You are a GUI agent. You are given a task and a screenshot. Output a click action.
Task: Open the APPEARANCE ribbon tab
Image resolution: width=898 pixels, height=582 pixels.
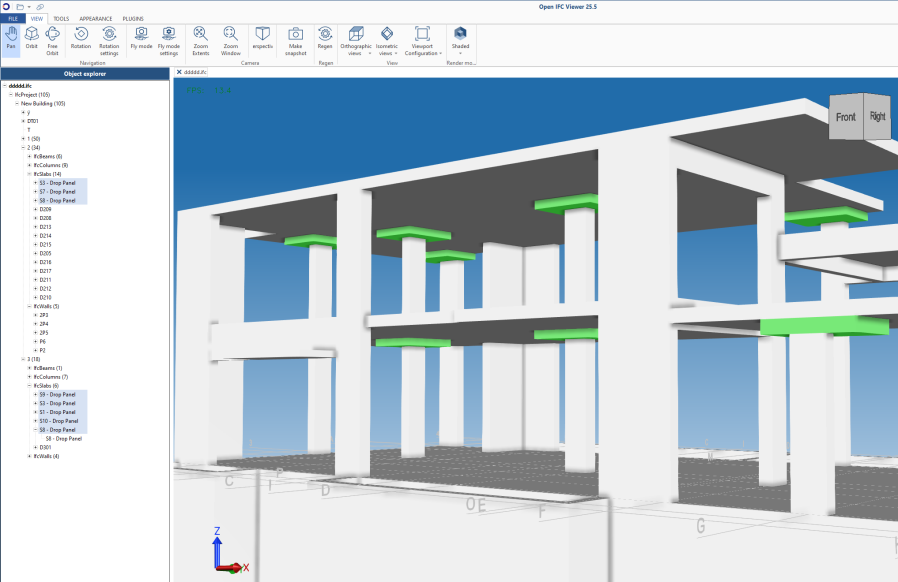(96, 18)
